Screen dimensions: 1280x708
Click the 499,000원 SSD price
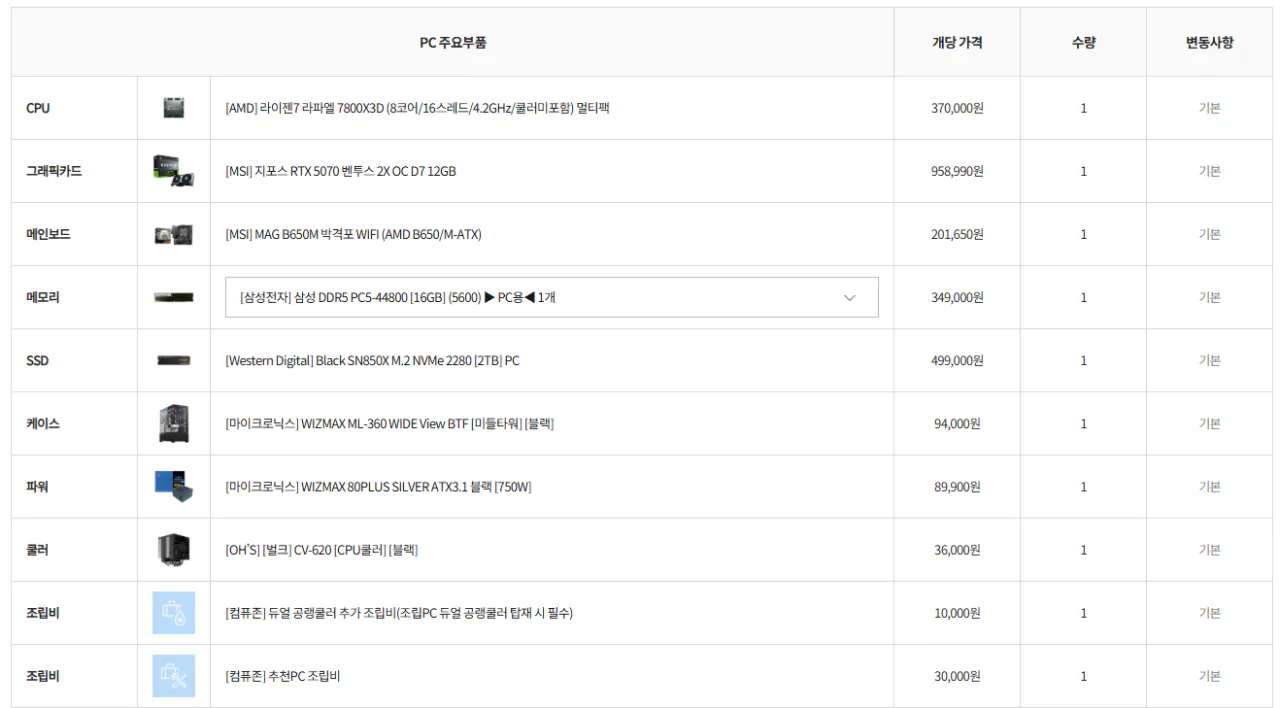pyautogui.click(x=957, y=360)
